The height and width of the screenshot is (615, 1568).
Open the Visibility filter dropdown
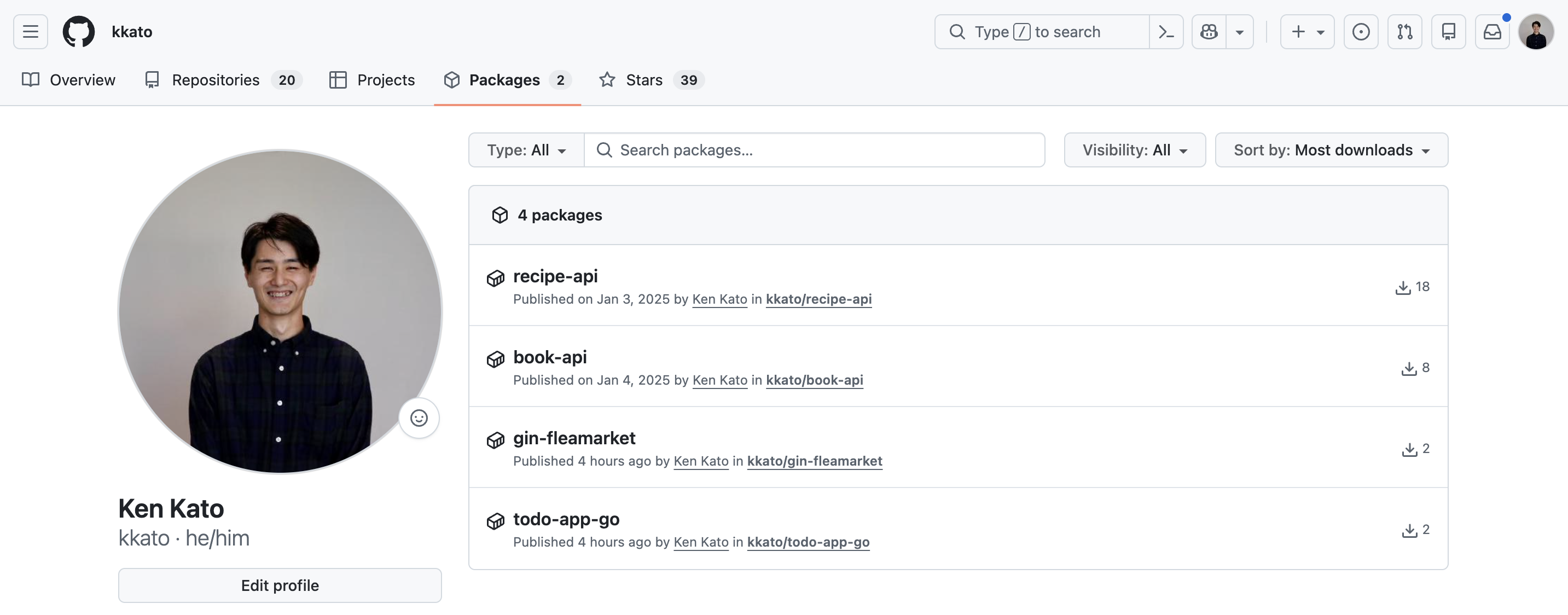point(1134,150)
